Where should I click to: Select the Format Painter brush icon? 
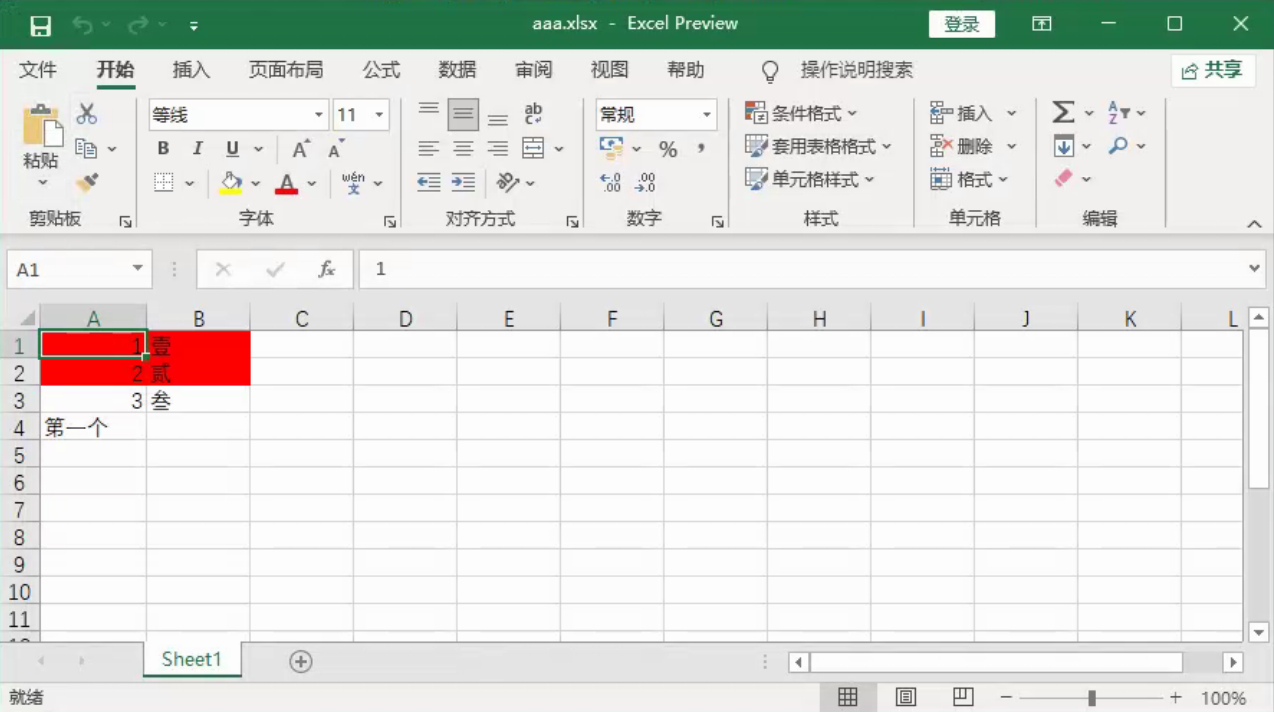click(x=87, y=183)
